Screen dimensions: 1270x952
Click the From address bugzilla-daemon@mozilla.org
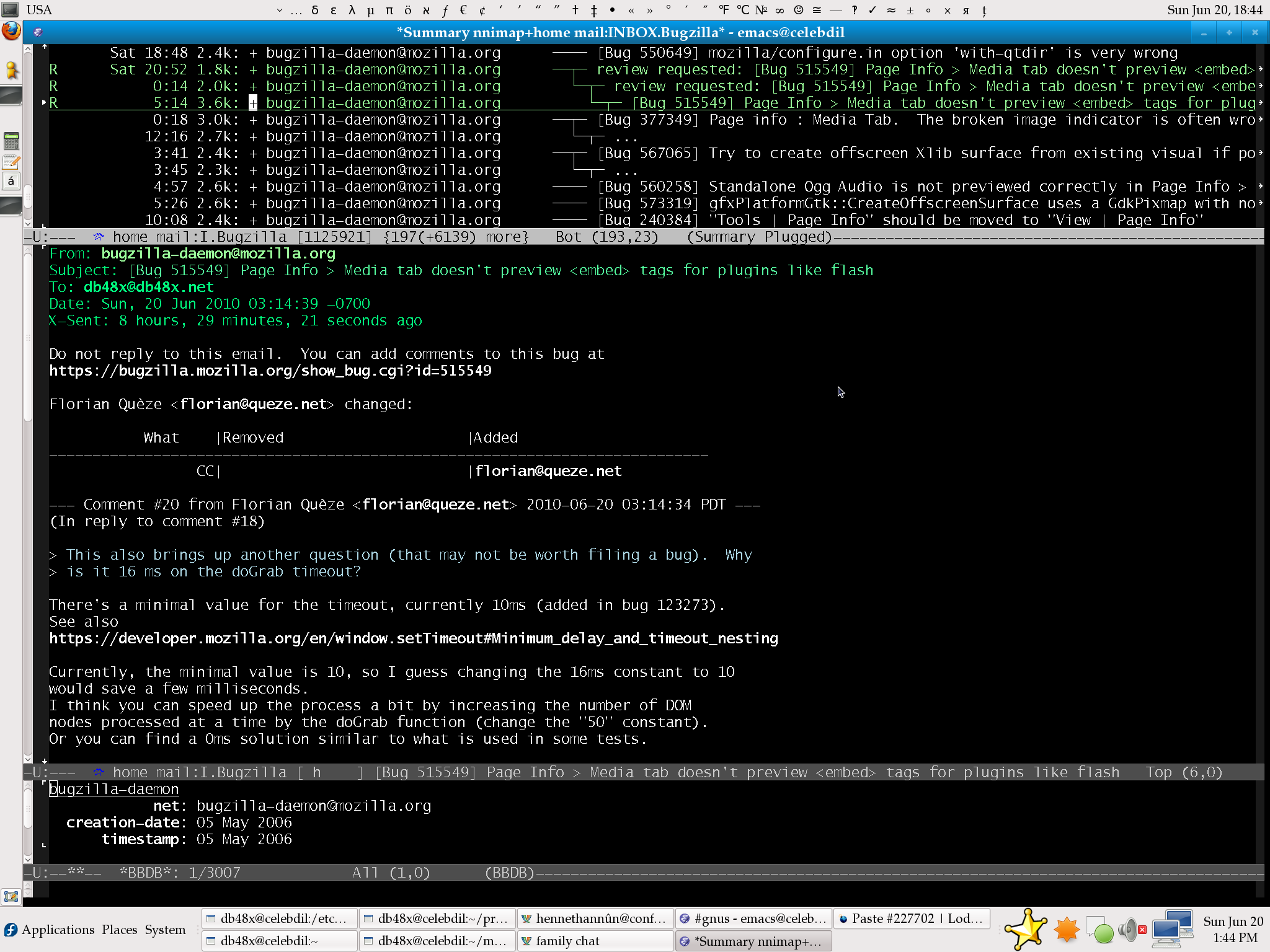218,253
